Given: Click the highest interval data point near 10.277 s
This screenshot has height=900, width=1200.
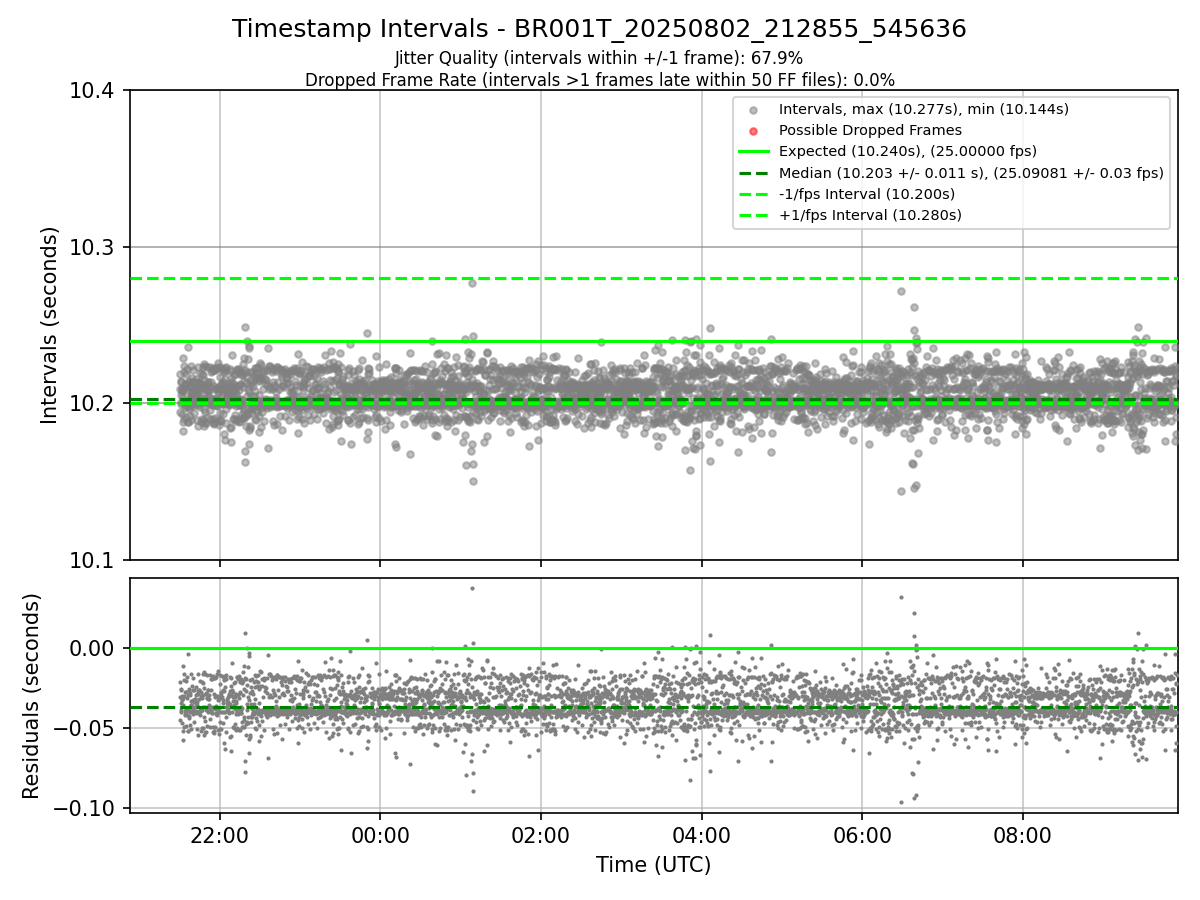Looking at the screenshot, I should pyautogui.click(x=472, y=283).
